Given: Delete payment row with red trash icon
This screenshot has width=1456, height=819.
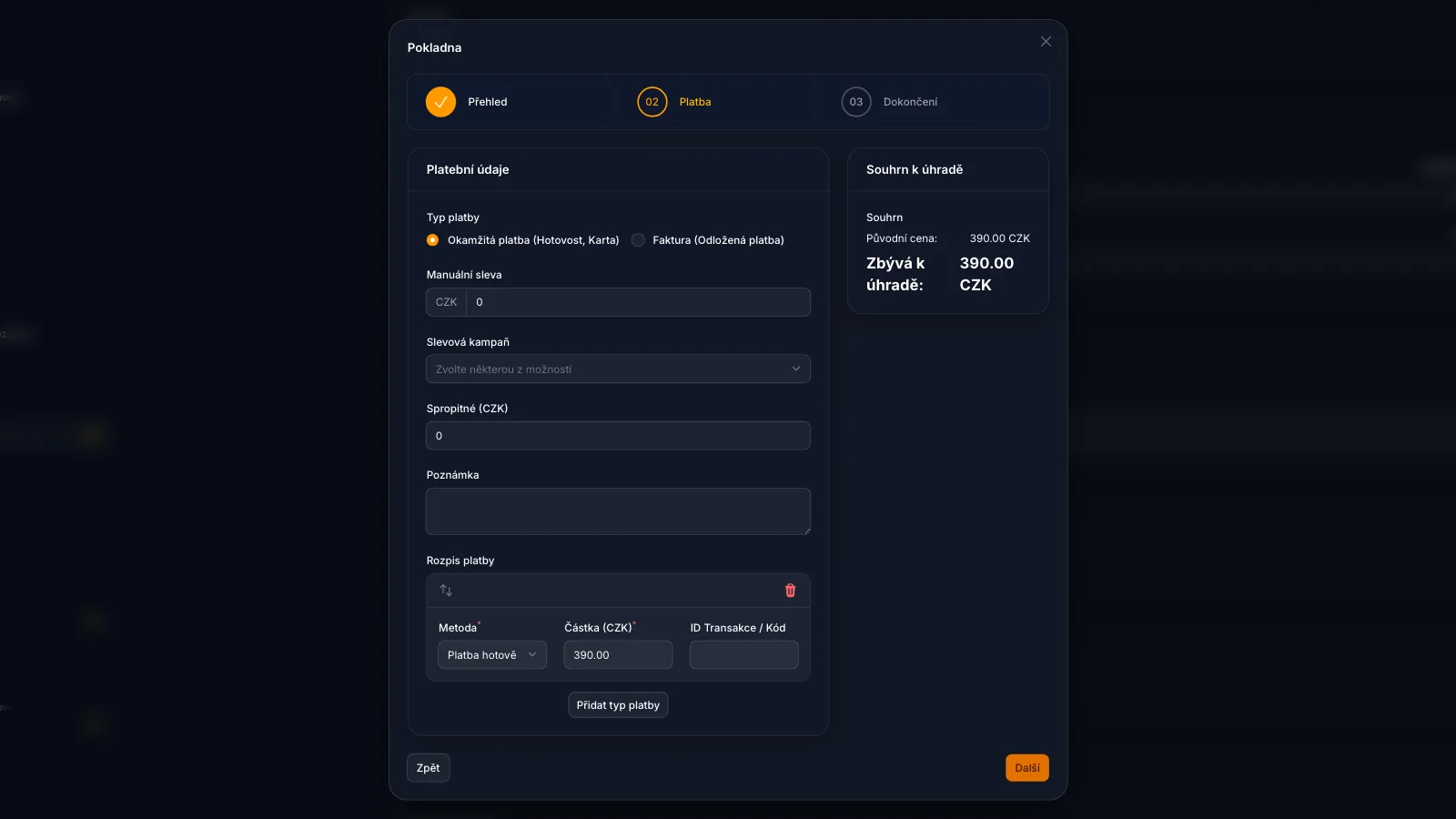Looking at the screenshot, I should (x=790, y=591).
